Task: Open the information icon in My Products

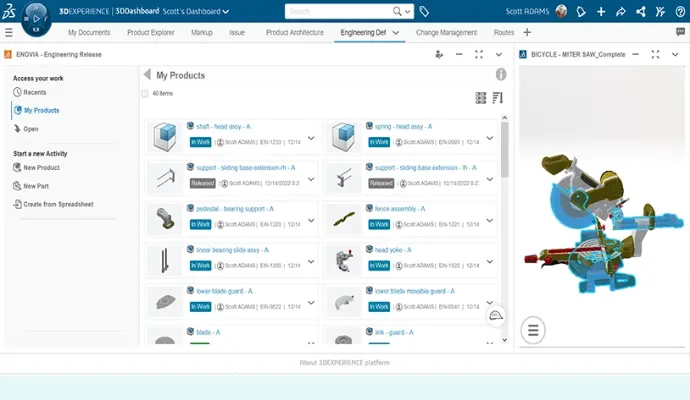Action: click(501, 74)
